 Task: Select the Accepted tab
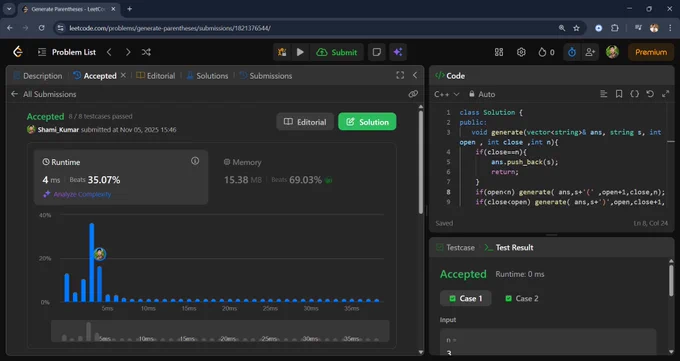click(x=95, y=75)
